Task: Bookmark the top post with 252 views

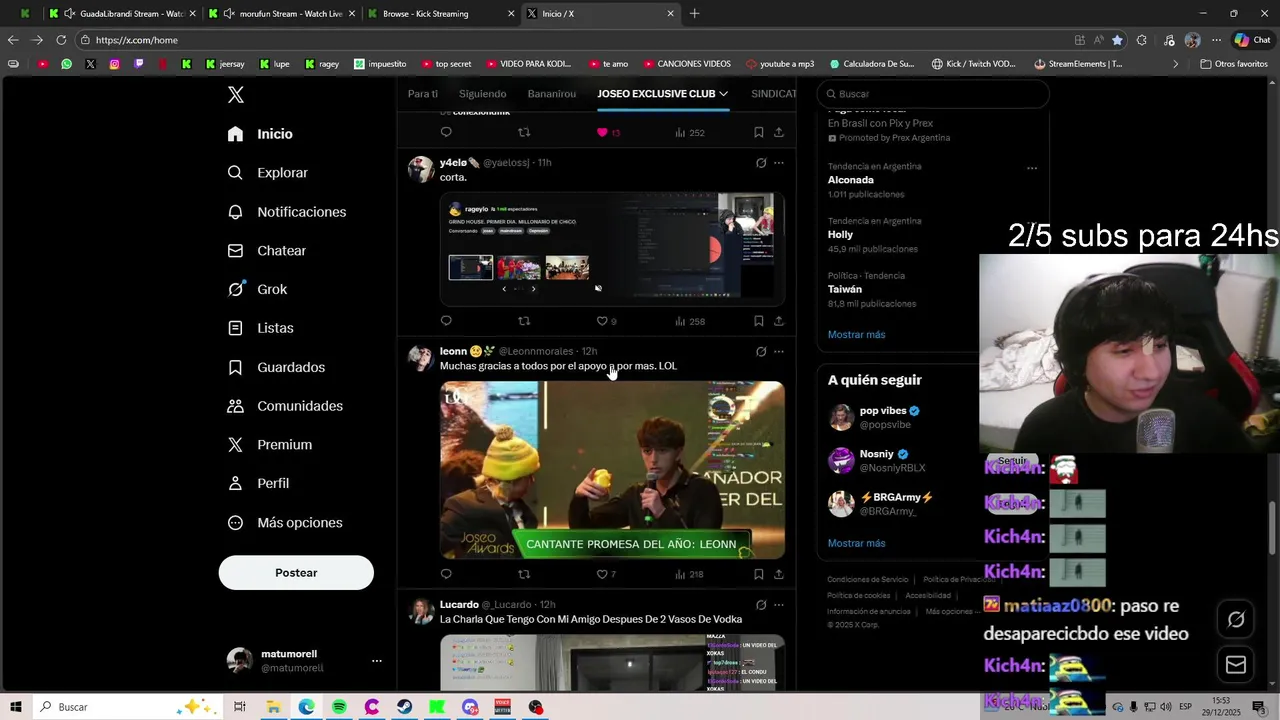Action: [758, 132]
